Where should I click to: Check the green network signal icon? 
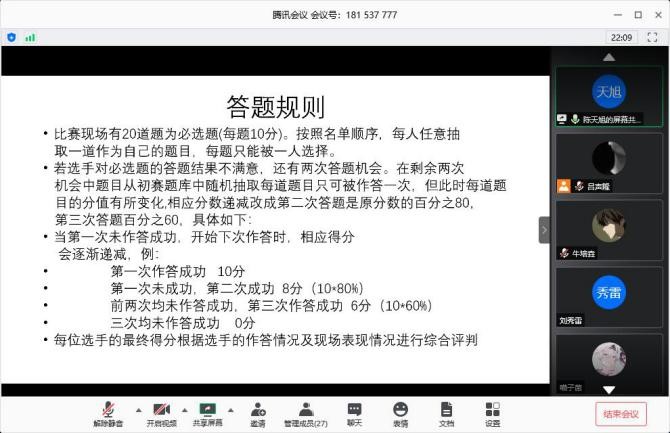30,37
